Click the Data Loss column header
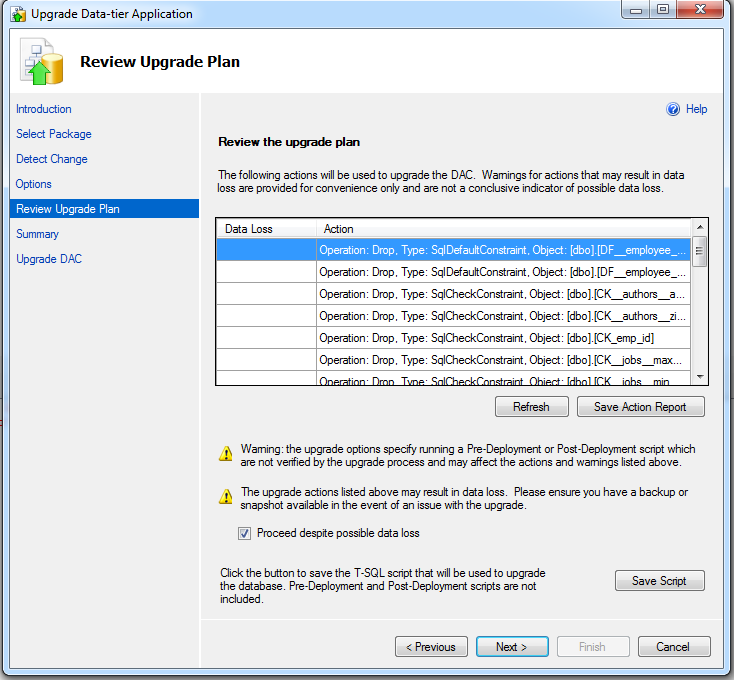The image size is (734, 680). 266,229
